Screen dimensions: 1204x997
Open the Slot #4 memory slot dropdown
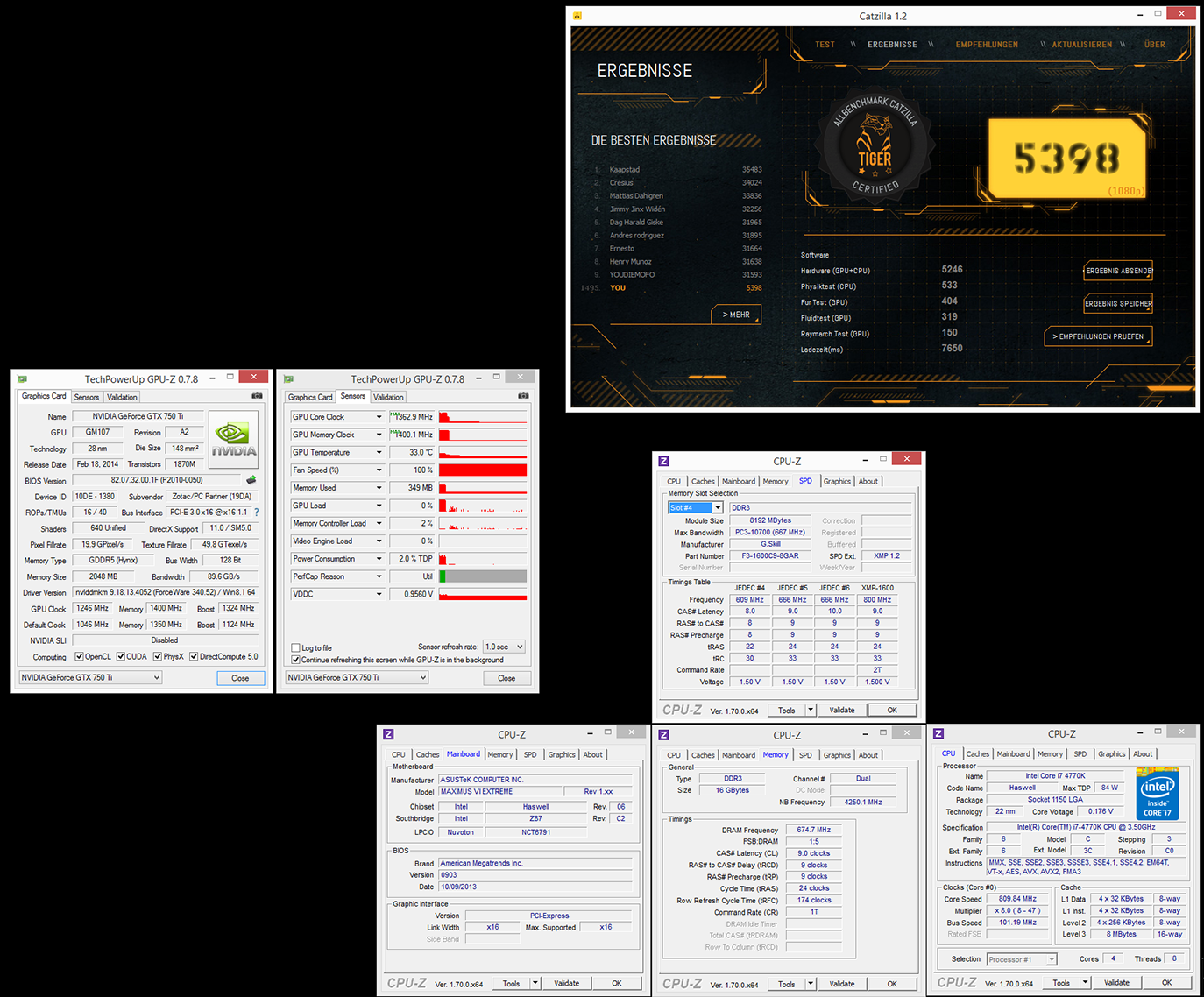(718, 508)
